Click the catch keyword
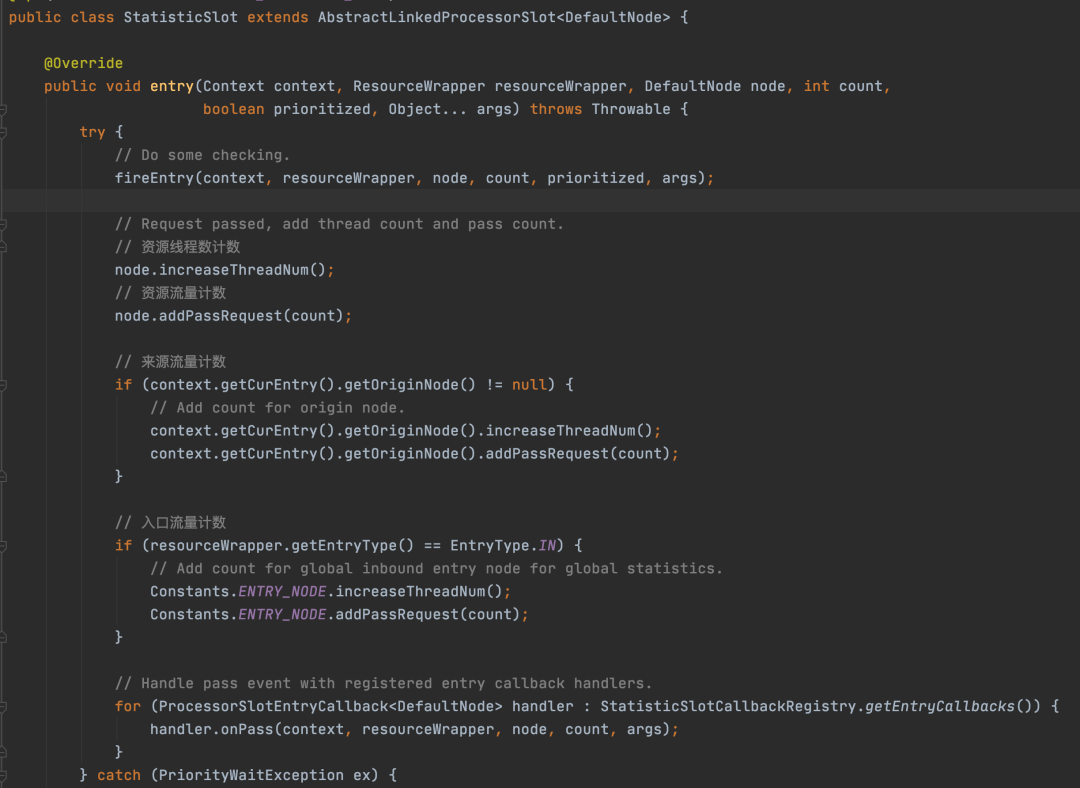The width and height of the screenshot is (1080, 788). click(x=118, y=775)
